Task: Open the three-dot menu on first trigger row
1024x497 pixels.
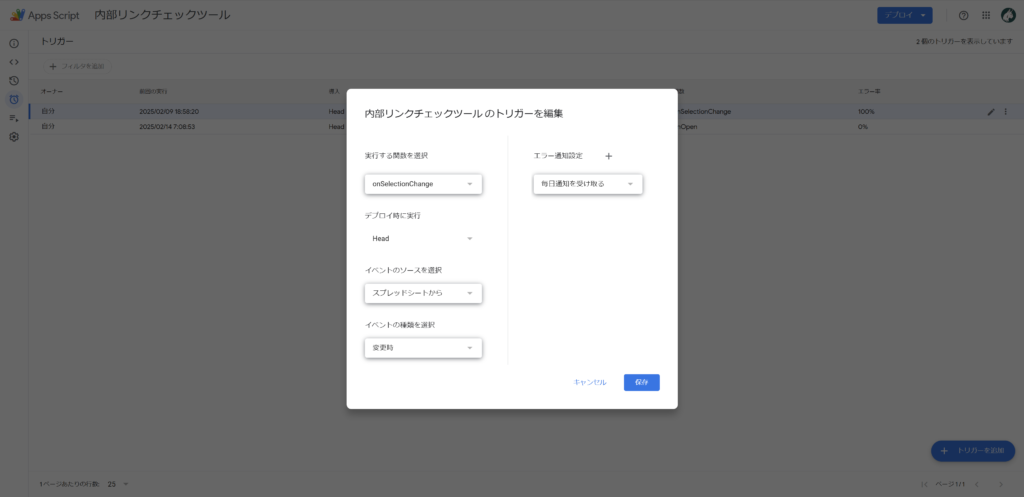Action: point(1006,111)
